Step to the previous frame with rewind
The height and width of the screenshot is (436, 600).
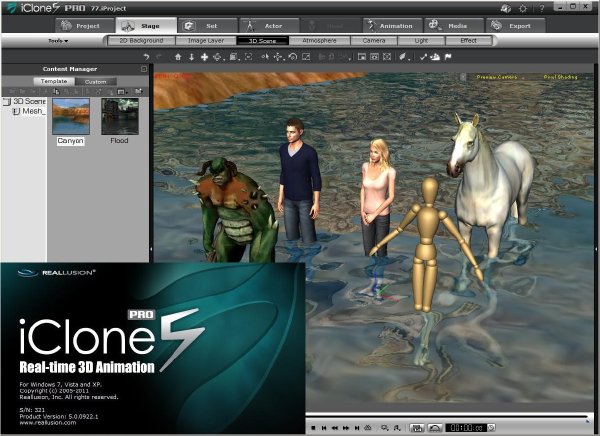tap(335, 428)
